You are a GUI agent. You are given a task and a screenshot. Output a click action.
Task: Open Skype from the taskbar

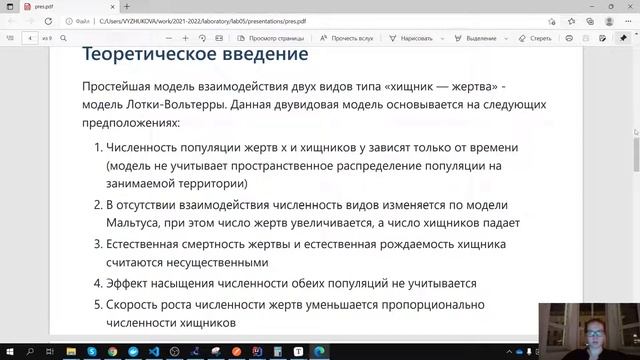pos(92,351)
